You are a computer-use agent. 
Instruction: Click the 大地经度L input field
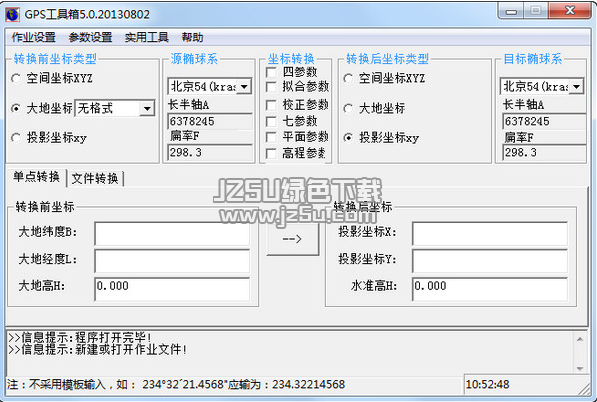(172, 261)
